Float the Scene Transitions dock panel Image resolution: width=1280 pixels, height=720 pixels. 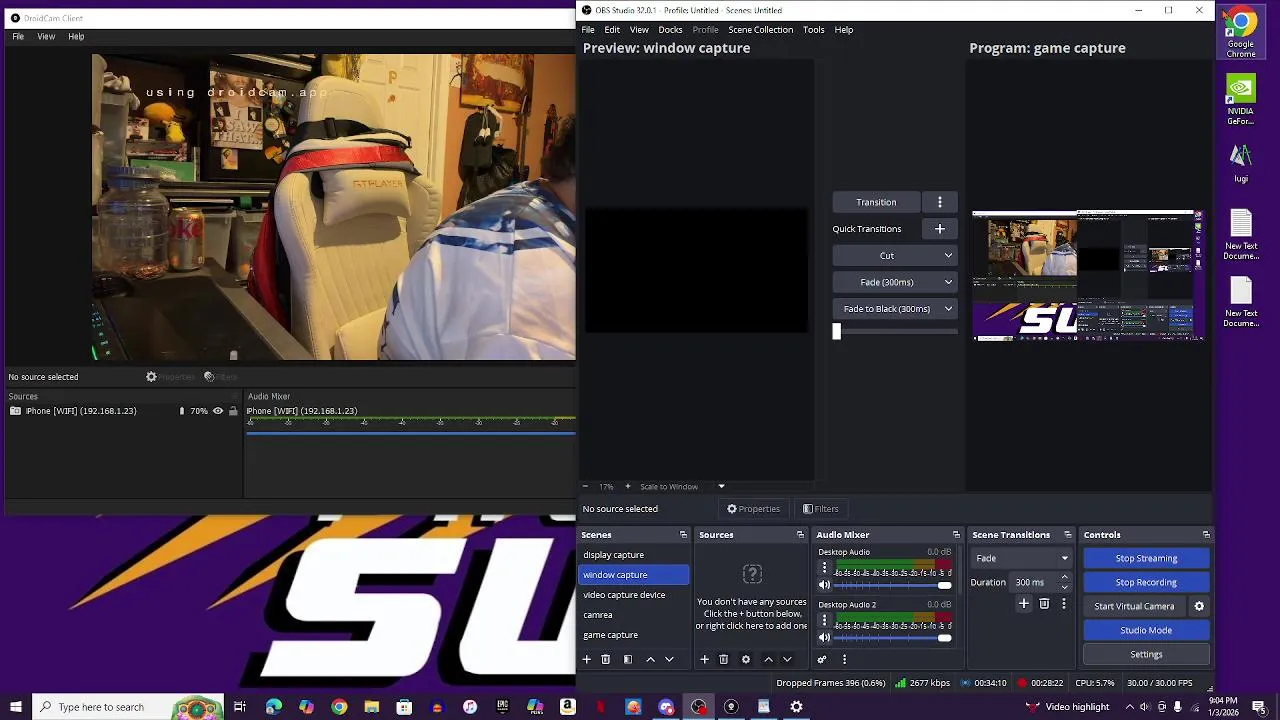(1068, 535)
